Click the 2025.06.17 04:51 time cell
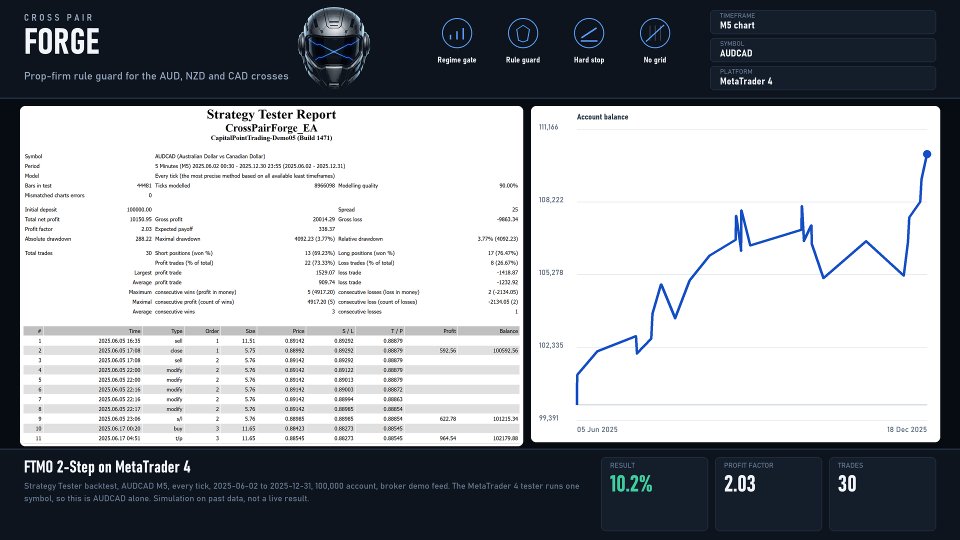960x540 pixels. pos(119,438)
